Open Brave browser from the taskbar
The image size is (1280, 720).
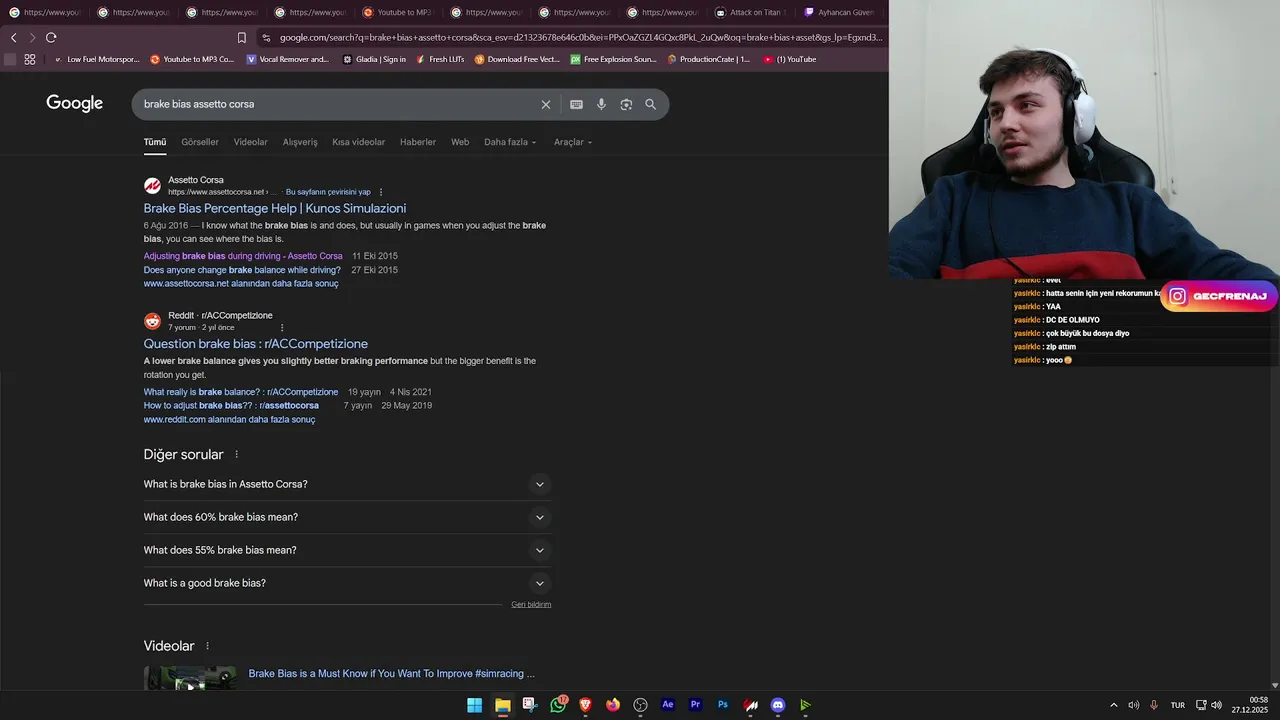coord(585,705)
